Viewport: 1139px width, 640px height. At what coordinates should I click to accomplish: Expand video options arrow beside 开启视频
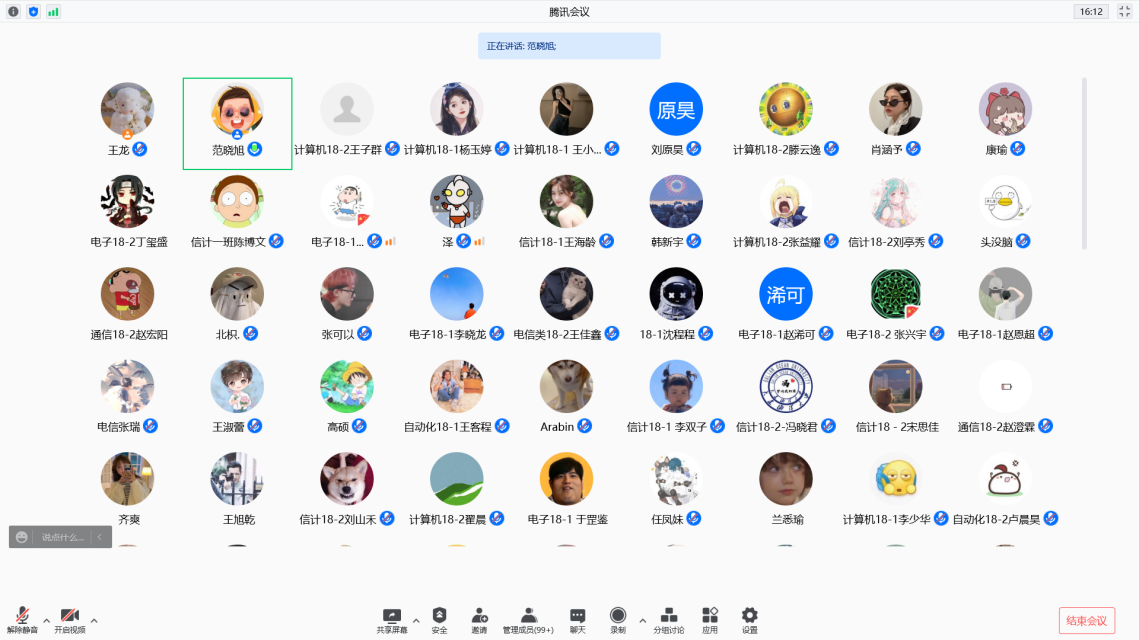pos(94,620)
